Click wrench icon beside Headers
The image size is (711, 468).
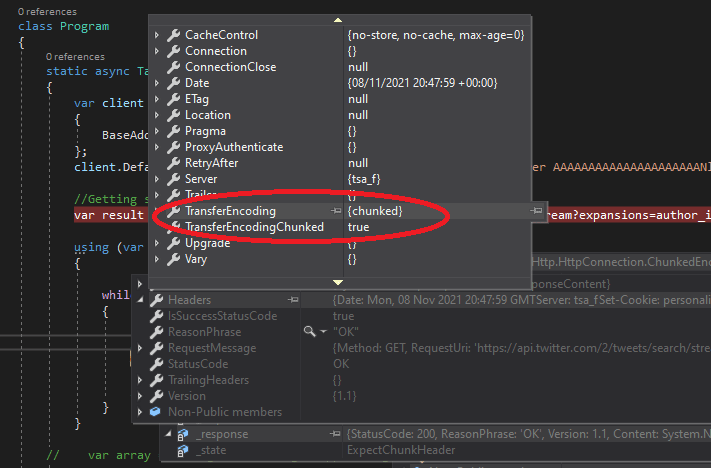click(x=156, y=300)
